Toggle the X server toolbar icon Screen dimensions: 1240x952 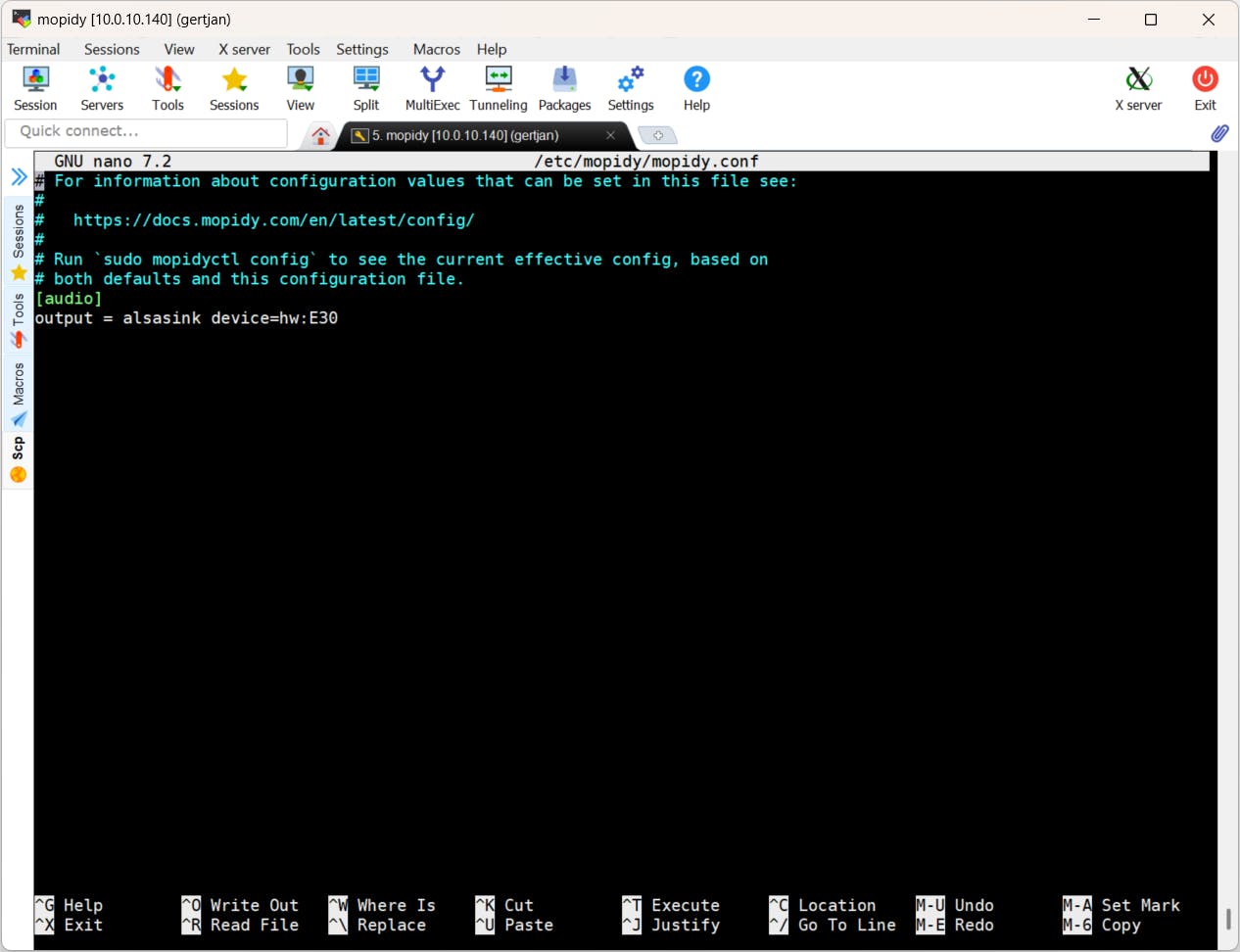click(1138, 88)
